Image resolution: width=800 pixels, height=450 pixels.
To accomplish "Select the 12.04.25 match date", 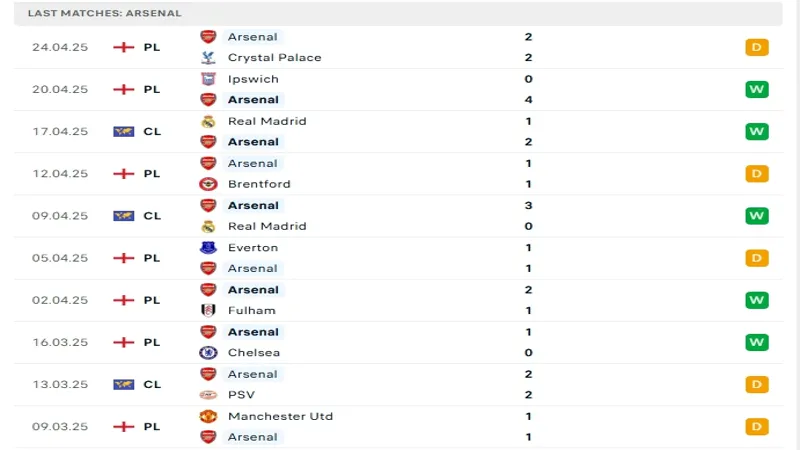I will point(60,173).
